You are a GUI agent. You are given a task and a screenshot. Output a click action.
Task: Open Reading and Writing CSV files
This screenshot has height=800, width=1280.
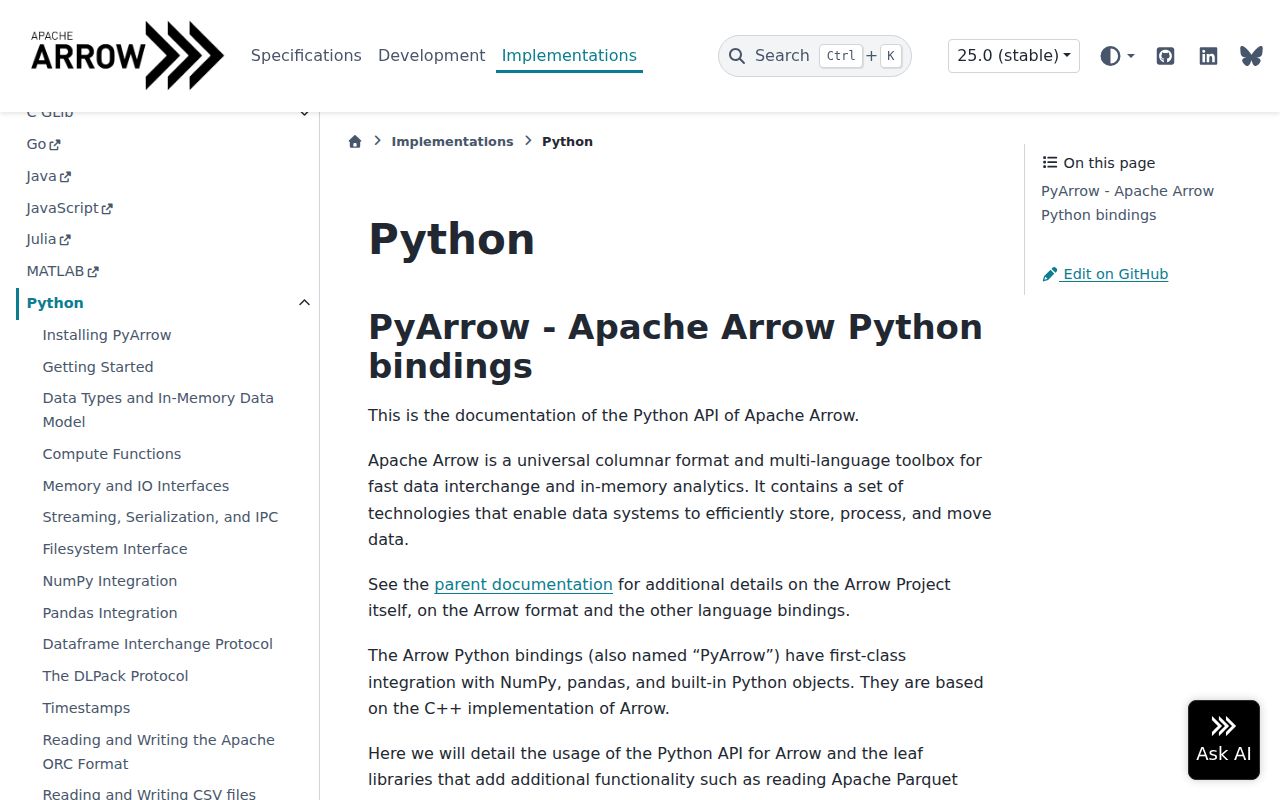[149, 794]
